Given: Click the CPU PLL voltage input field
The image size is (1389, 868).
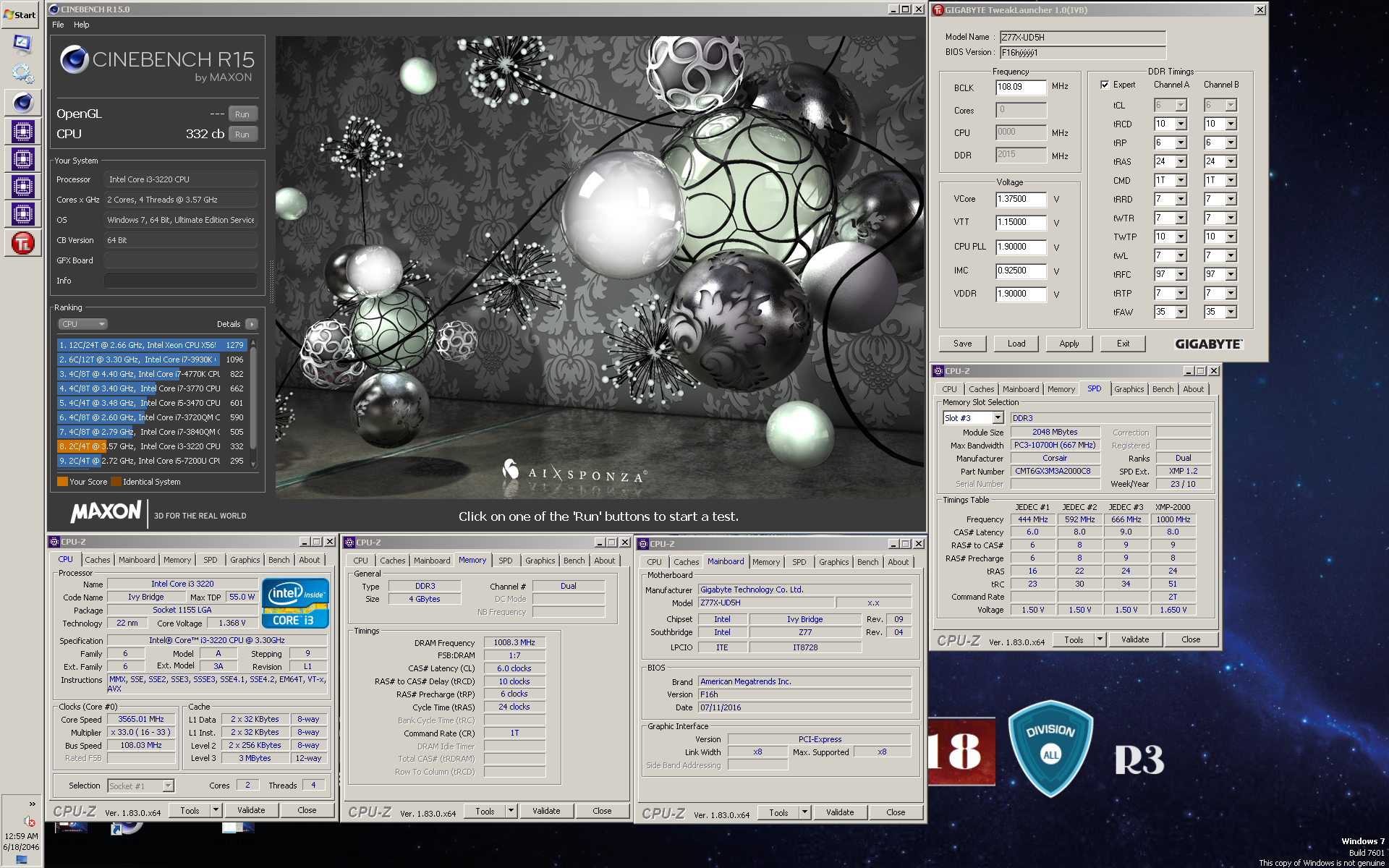Looking at the screenshot, I should coord(1021,247).
